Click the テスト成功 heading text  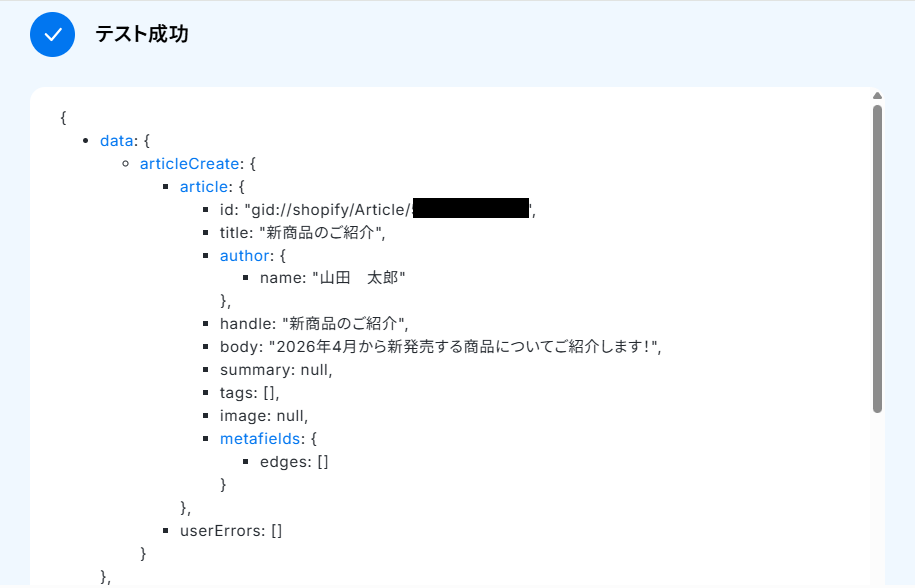[x=142, y=35]
